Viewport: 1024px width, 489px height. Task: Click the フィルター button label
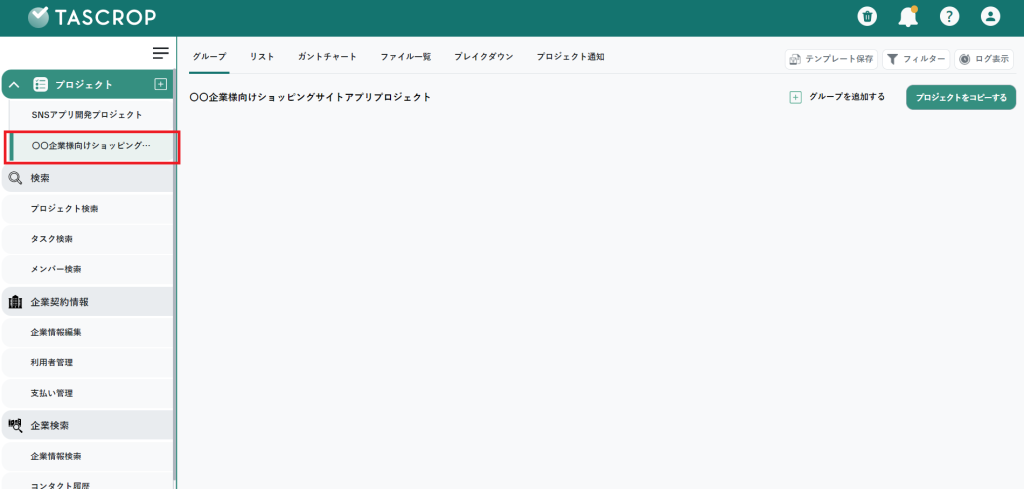coord(924,59)
